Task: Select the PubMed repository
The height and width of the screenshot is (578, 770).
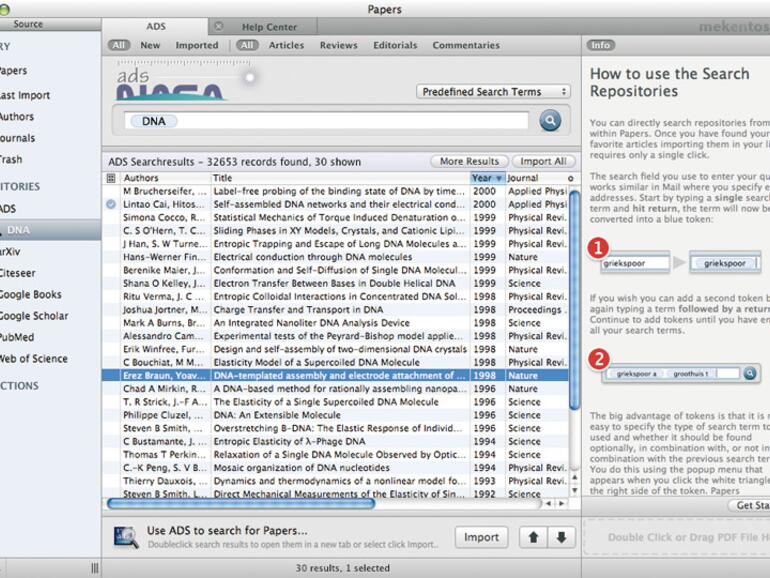Action: tap(17, 337)
